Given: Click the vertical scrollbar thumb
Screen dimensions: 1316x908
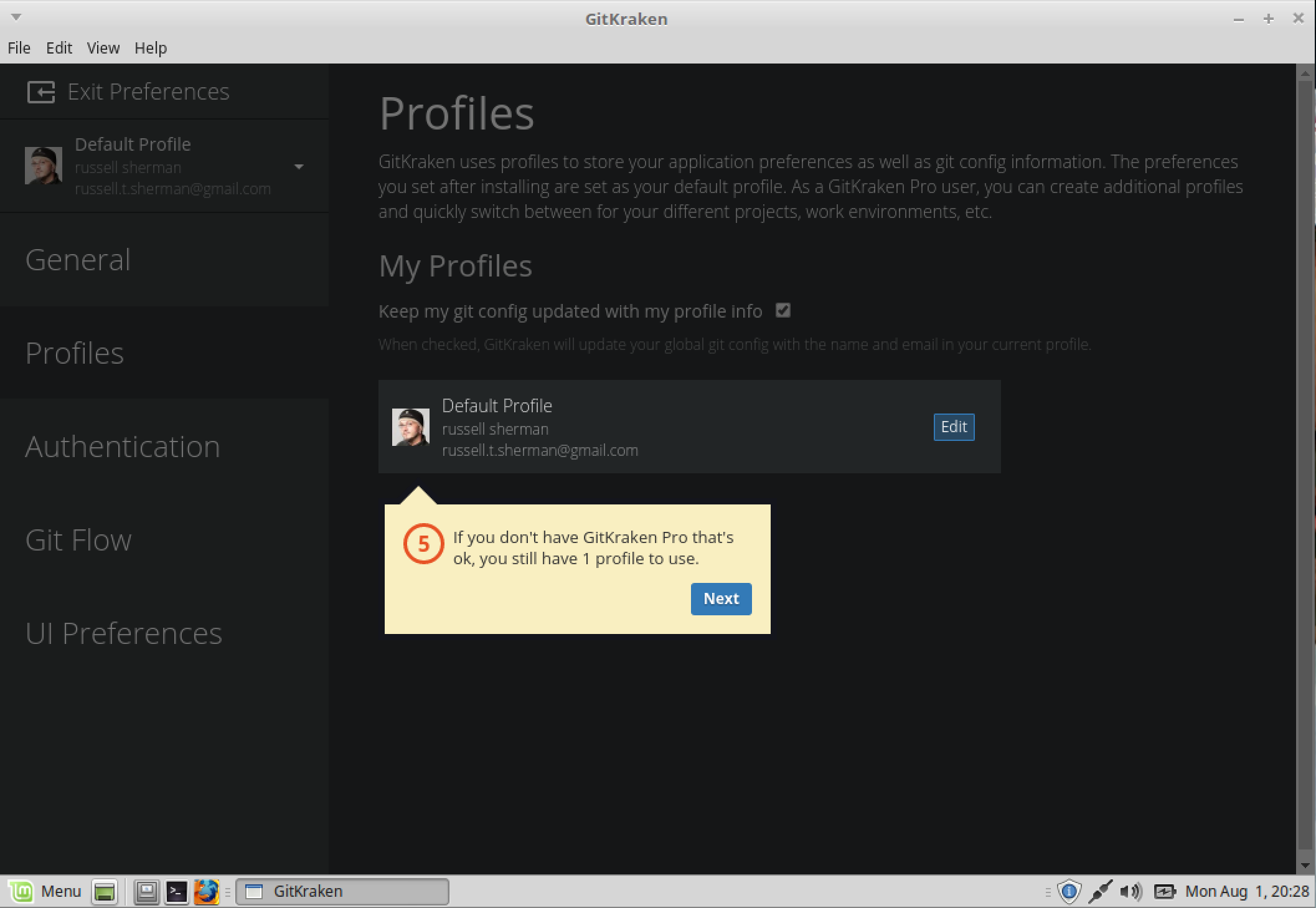Looking at the screenshot, I should [1305, 466].
